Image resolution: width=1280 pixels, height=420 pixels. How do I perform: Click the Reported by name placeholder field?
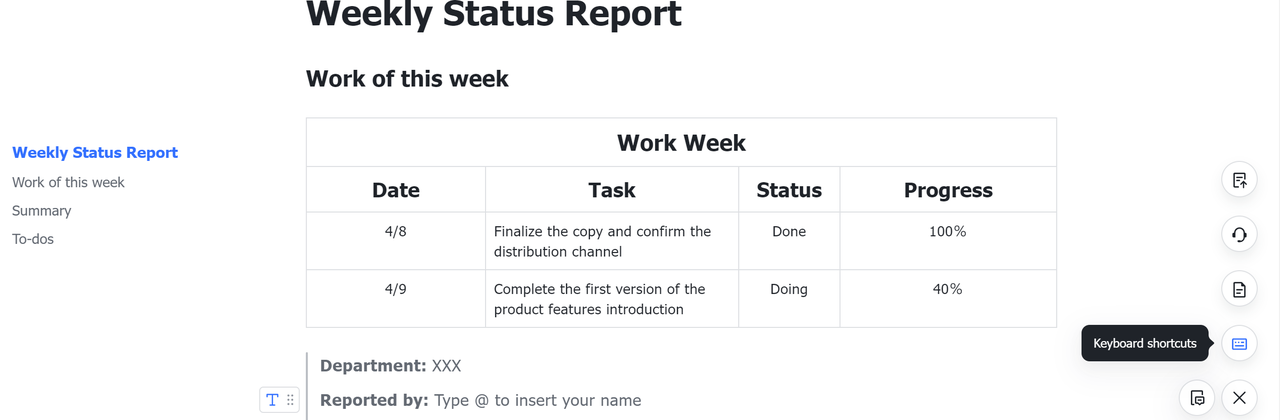click(x=537, y=400)
